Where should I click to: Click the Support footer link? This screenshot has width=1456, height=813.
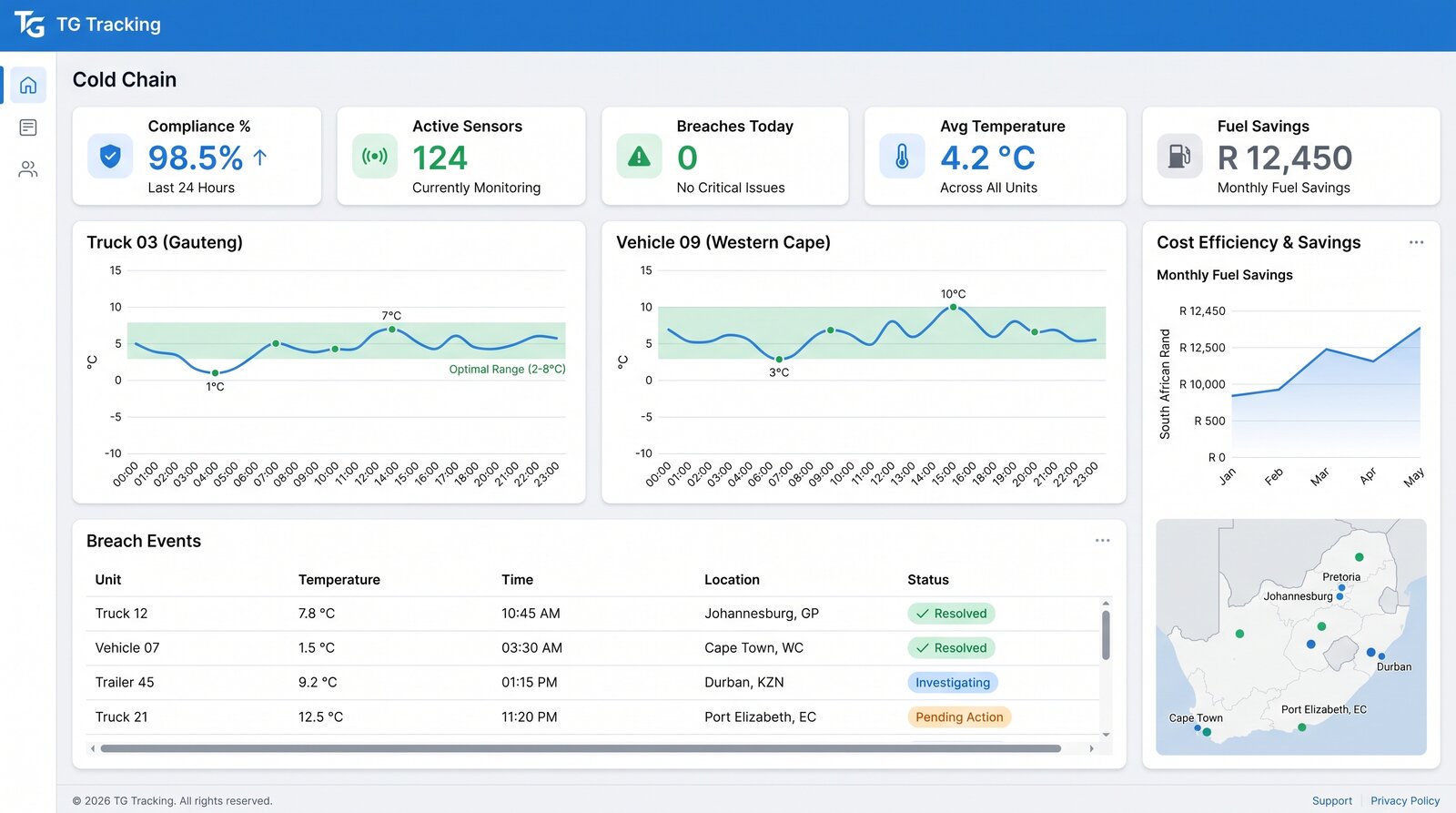click(1332, 801)
